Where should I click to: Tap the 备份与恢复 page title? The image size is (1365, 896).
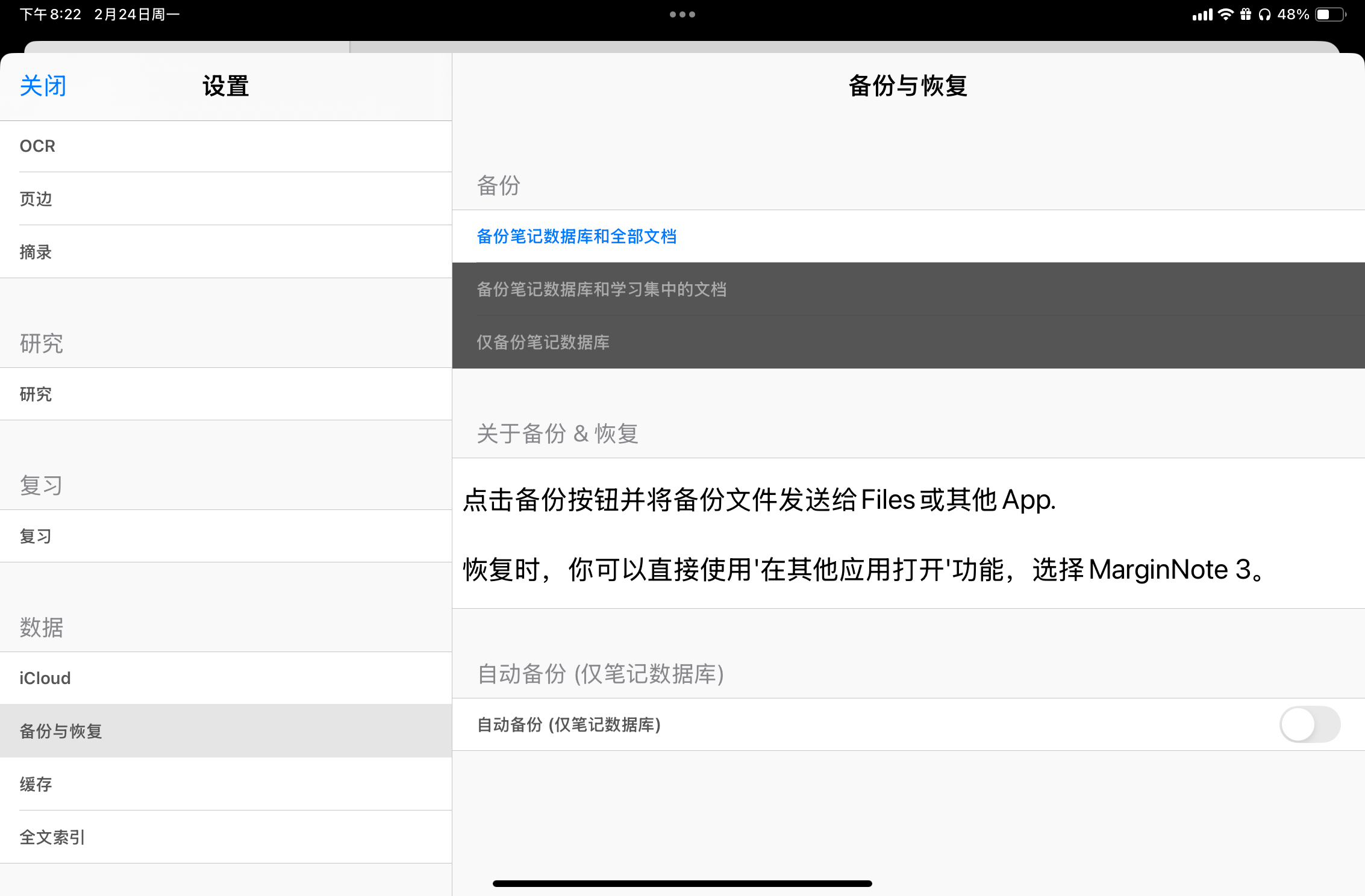pos(908,86)
